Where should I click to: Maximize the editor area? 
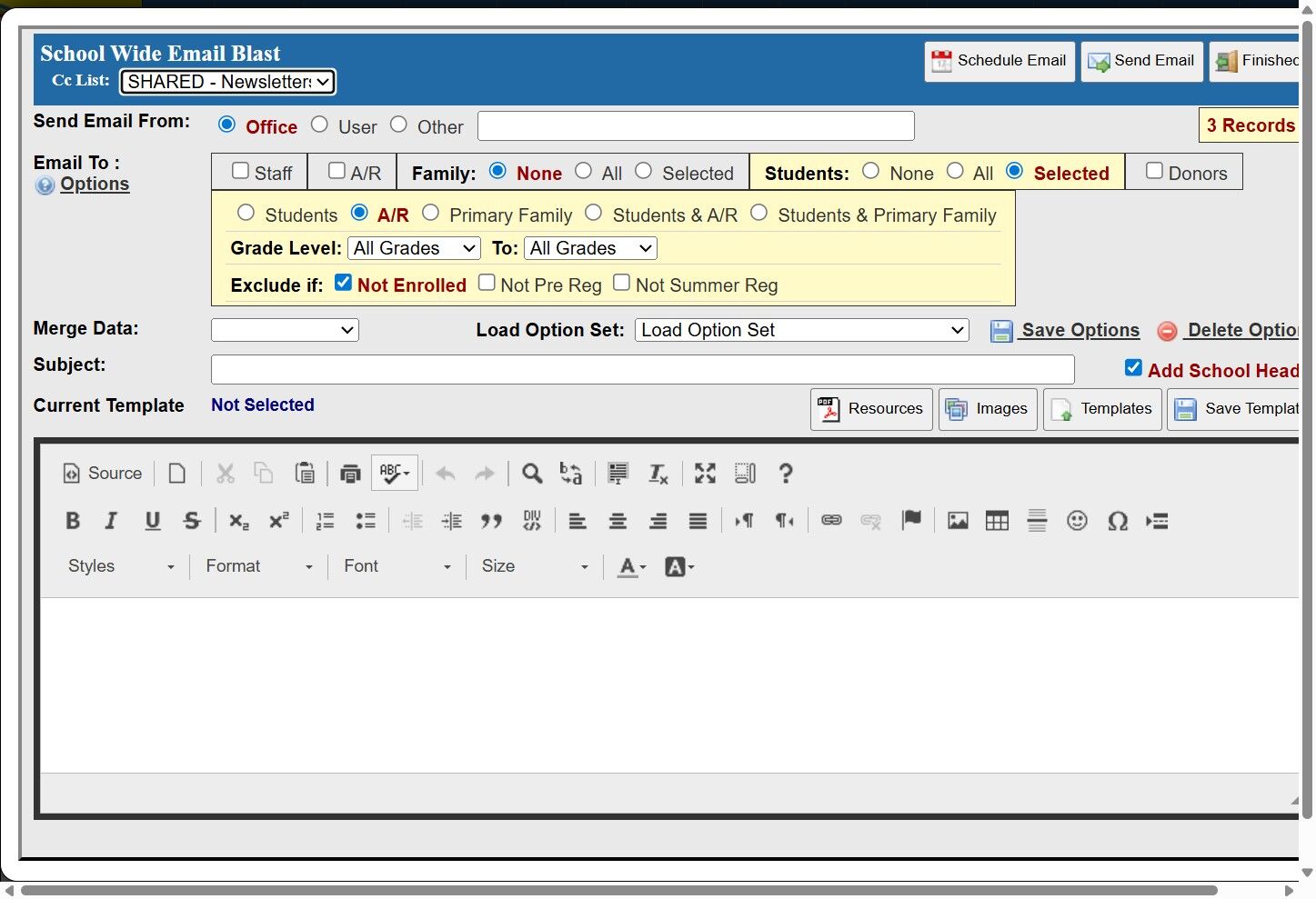(x=705, y=474)
